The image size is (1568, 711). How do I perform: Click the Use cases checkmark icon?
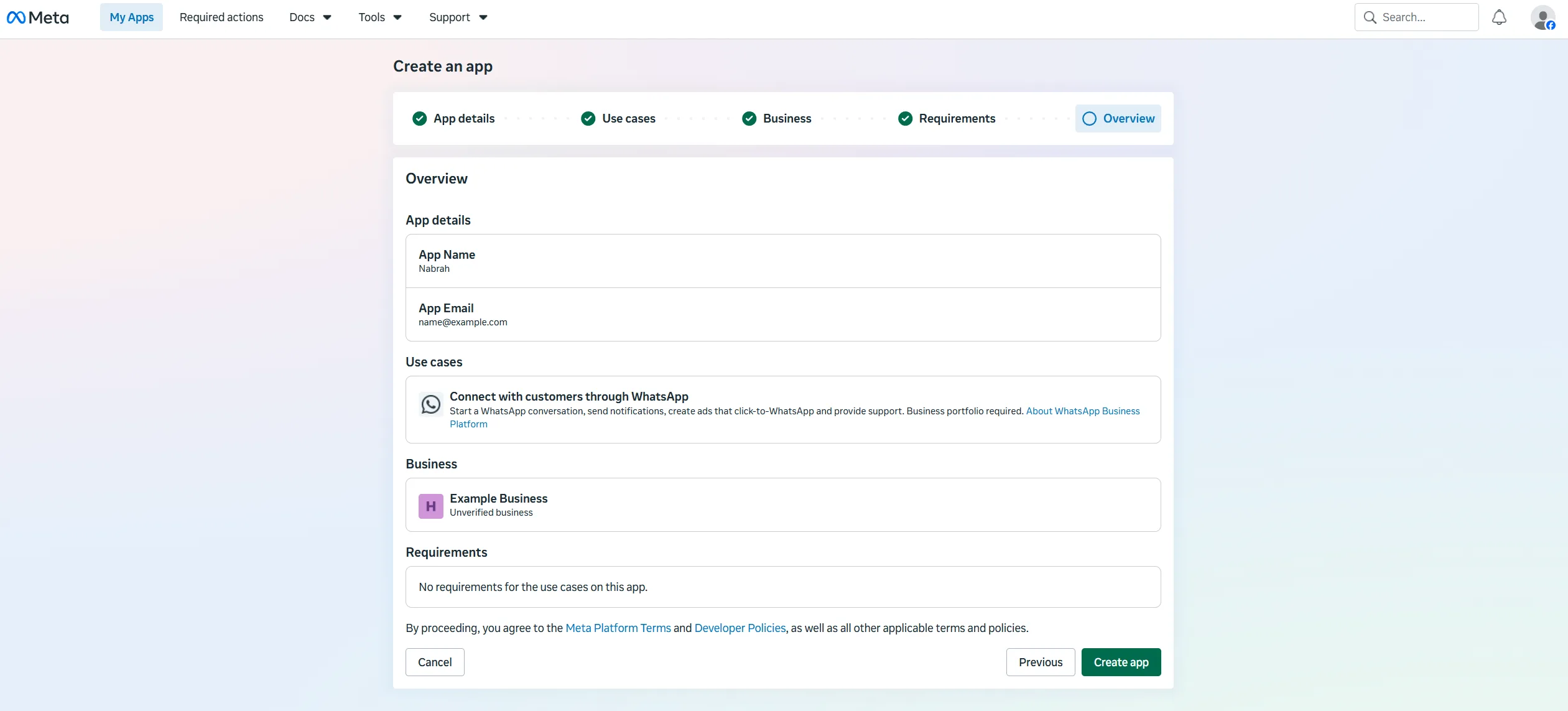click(588, 118)
